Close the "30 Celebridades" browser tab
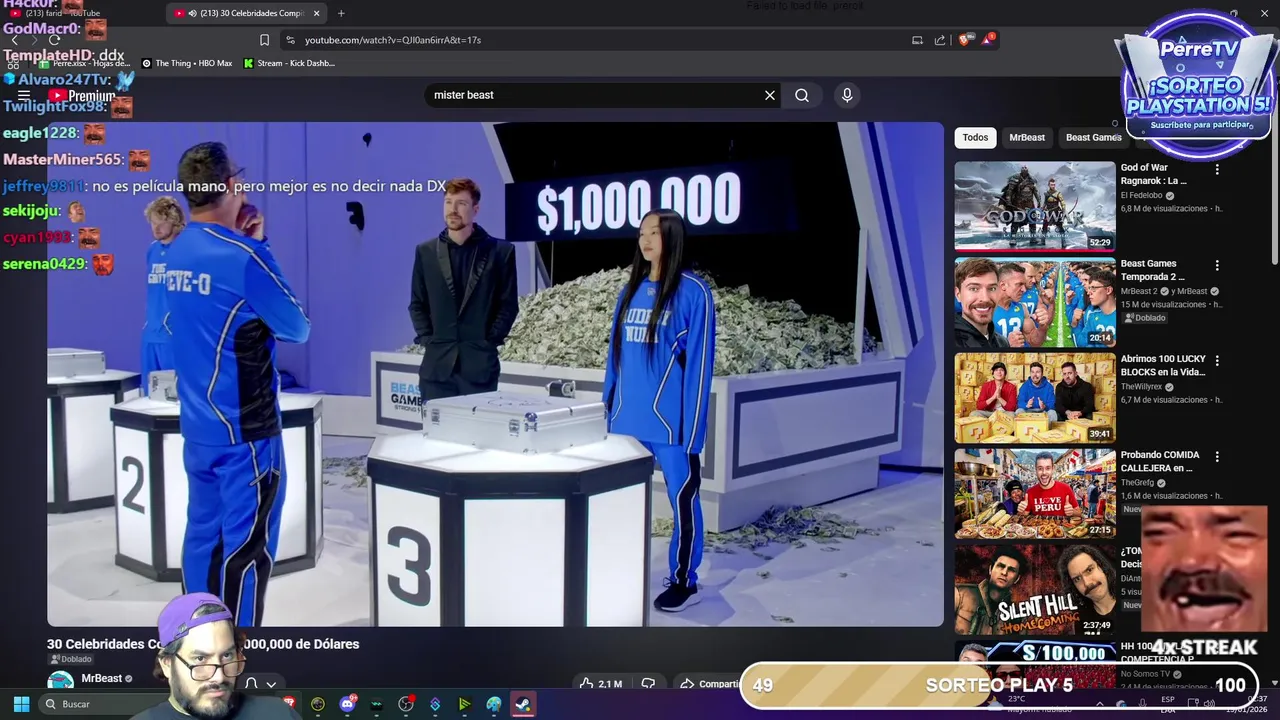Viewport: 1280px width, 720px height. [x=317, y=13]
